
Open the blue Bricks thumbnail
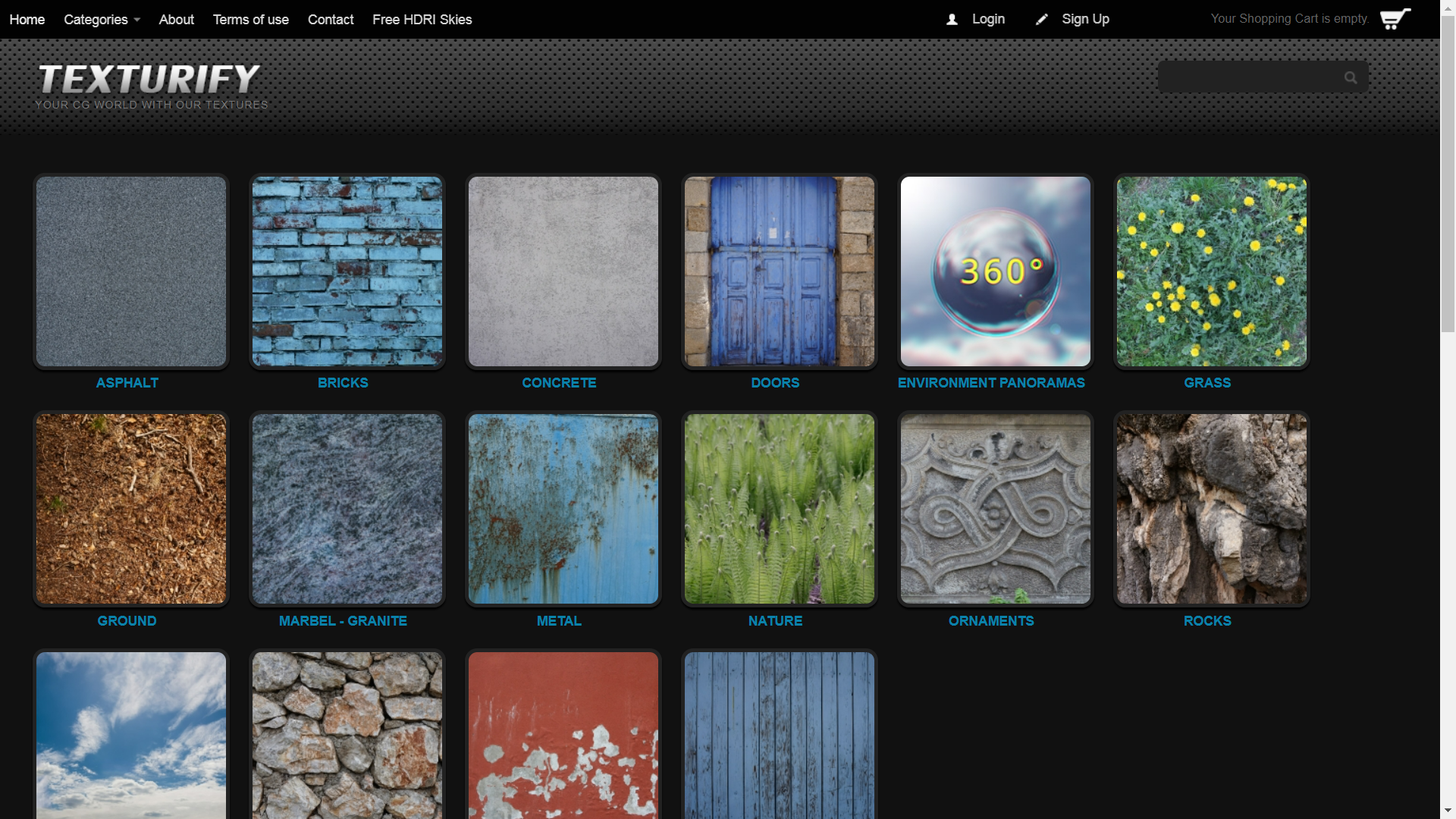pos(347,272)
